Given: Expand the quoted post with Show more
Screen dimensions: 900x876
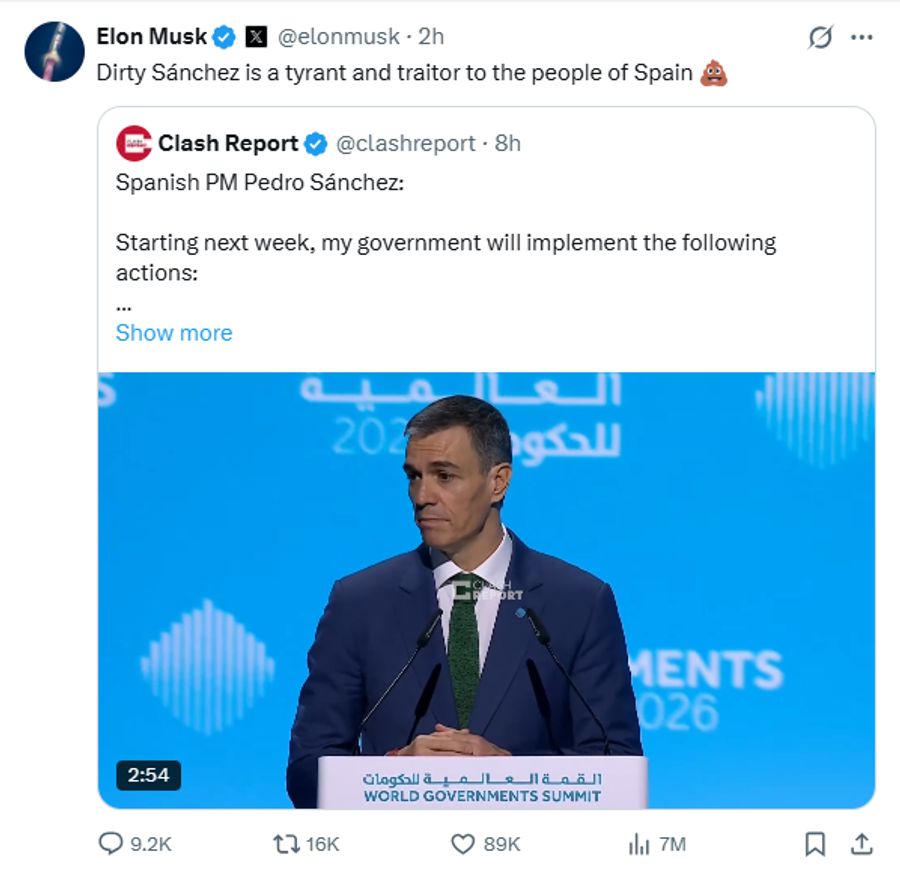Looking at the screenshot, I should pyautogui.click(x=173, y=332).
